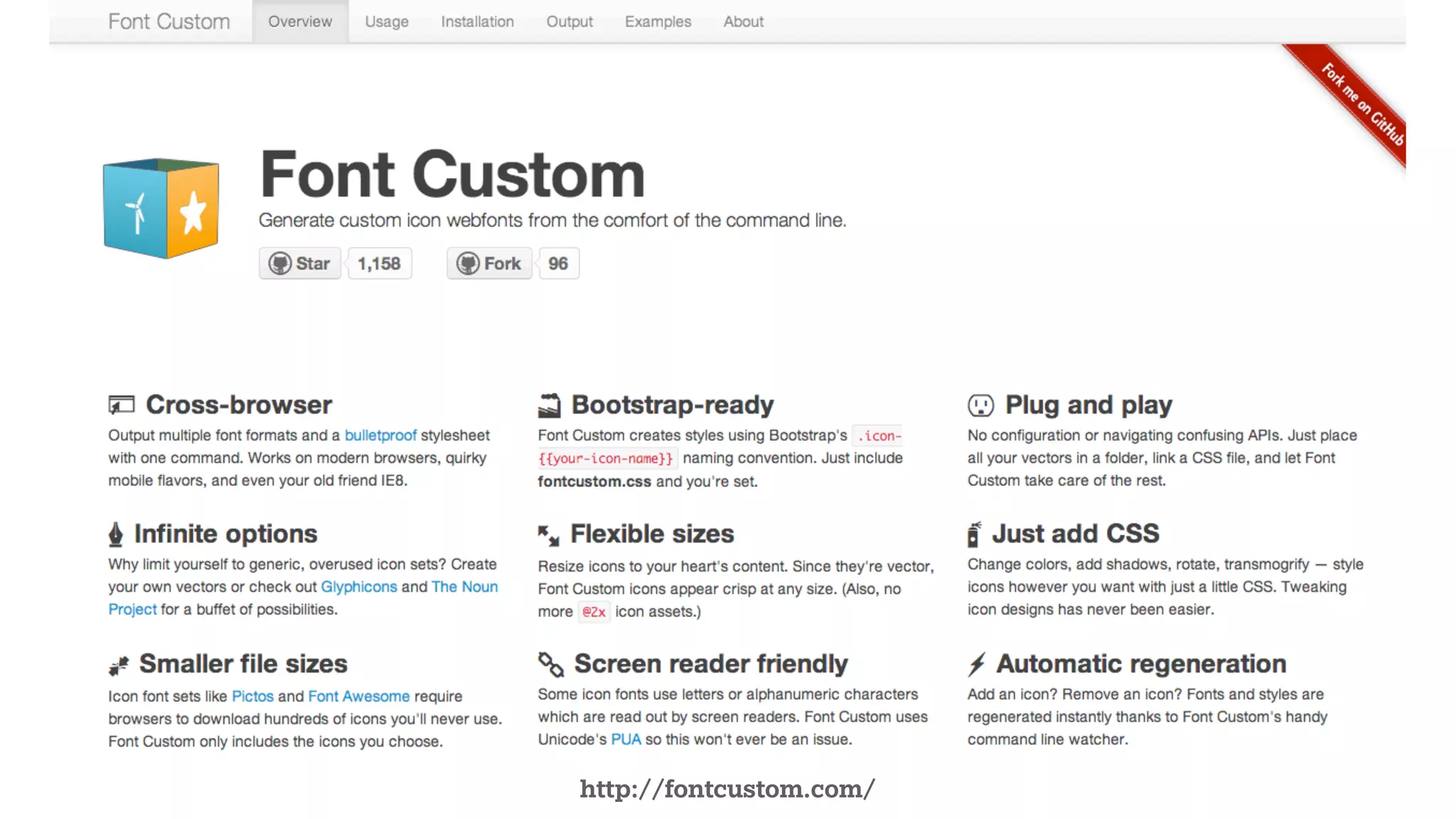Click the Screen reader friendly chain icon
Image resolution: width=1456 pixels, height=819 pixels.
[551, 664]
